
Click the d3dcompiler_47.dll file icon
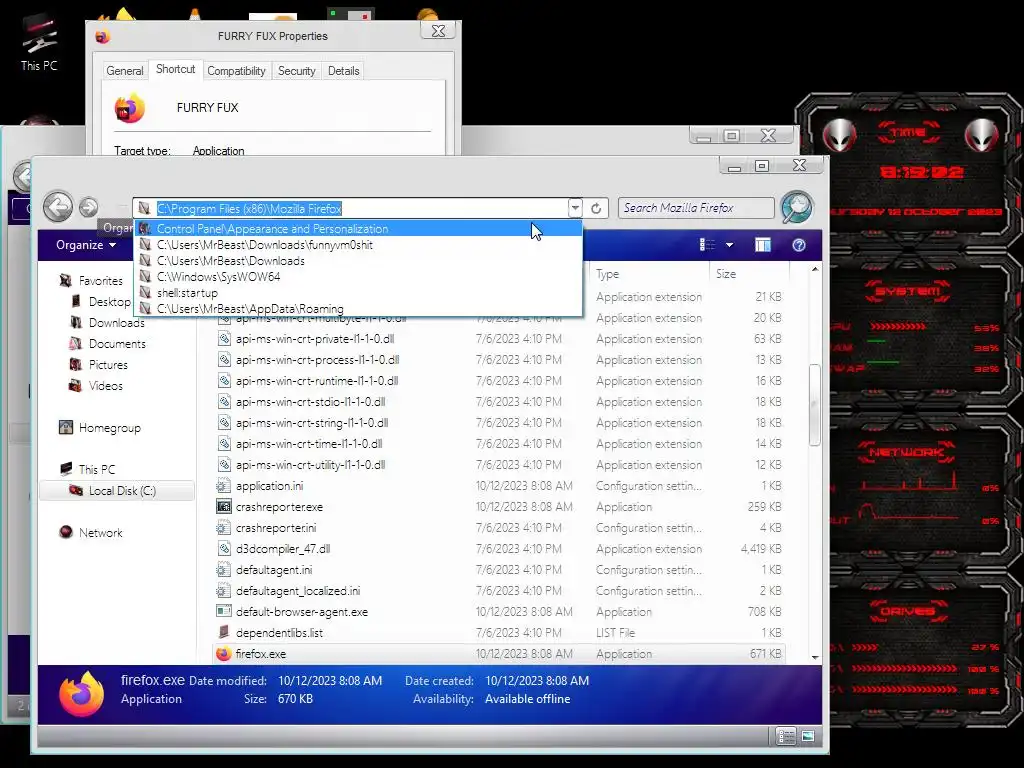[223, 549]
